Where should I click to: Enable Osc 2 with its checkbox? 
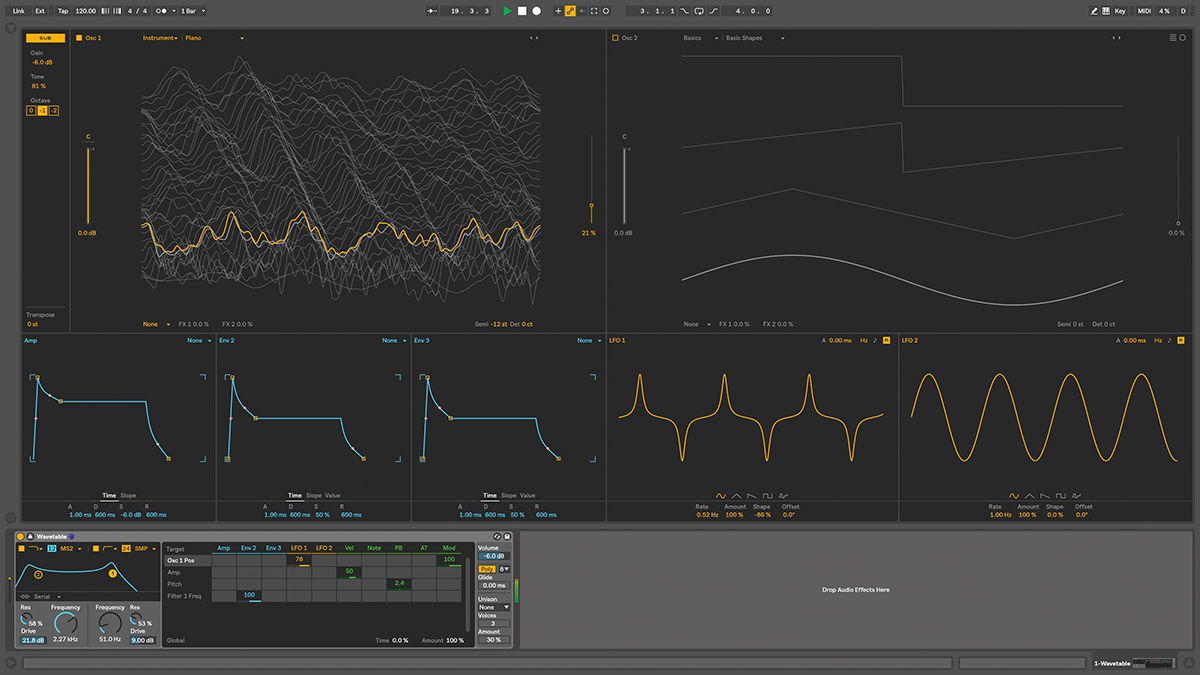(614, 38)
